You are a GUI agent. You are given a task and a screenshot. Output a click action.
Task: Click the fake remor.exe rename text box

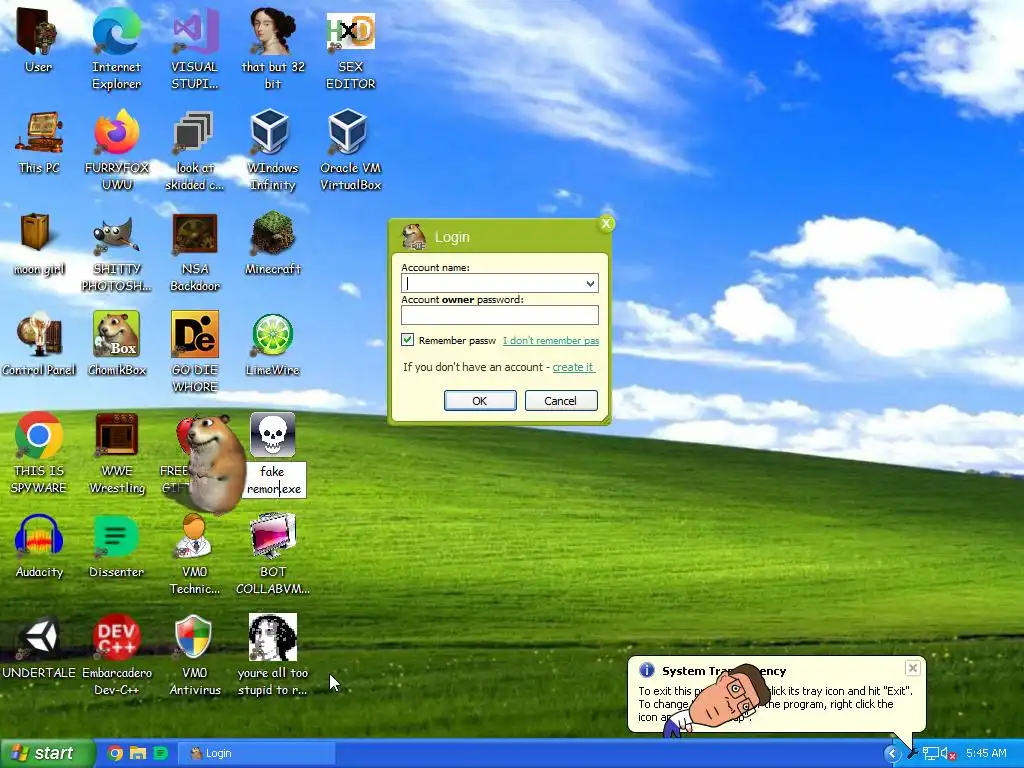(x=274, y=480)
